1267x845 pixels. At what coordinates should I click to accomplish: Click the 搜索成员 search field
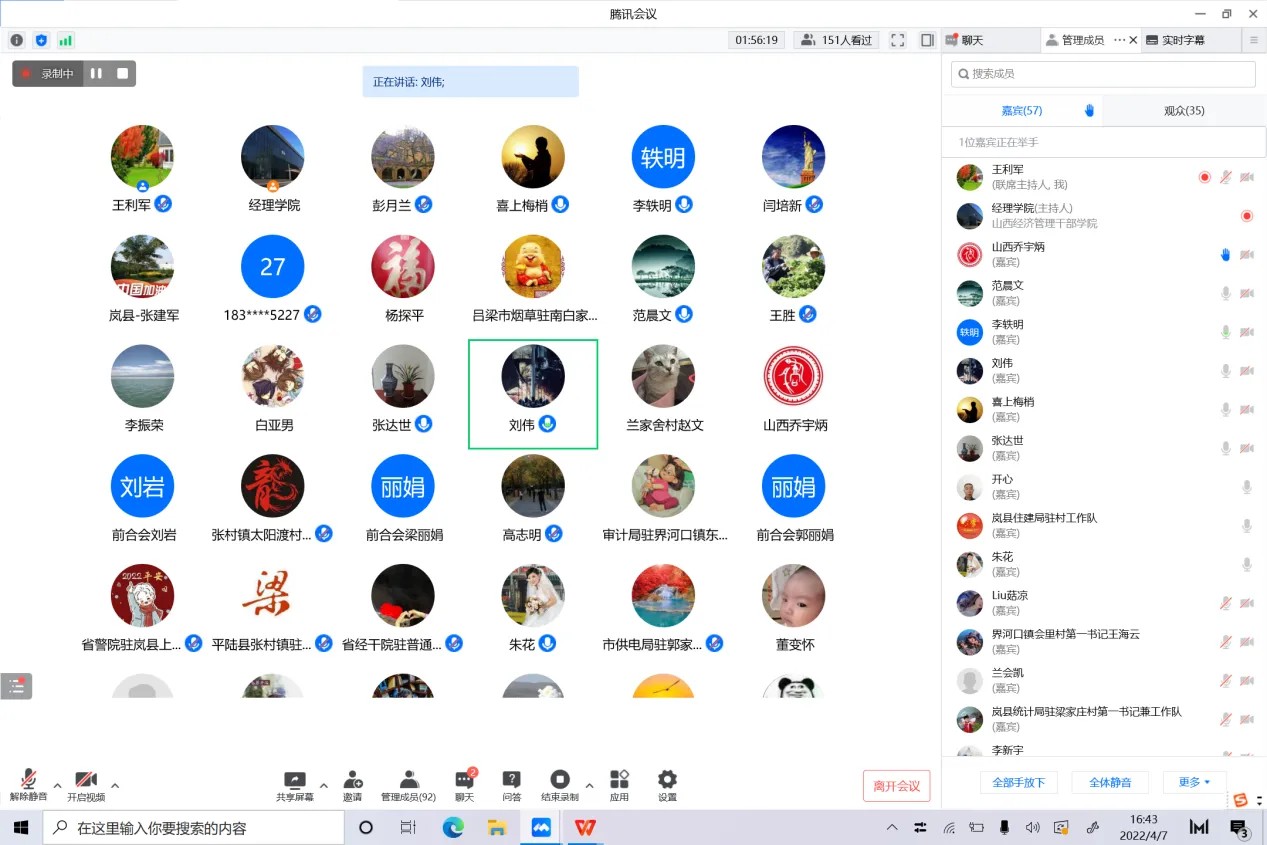(x=1103, y=74)
